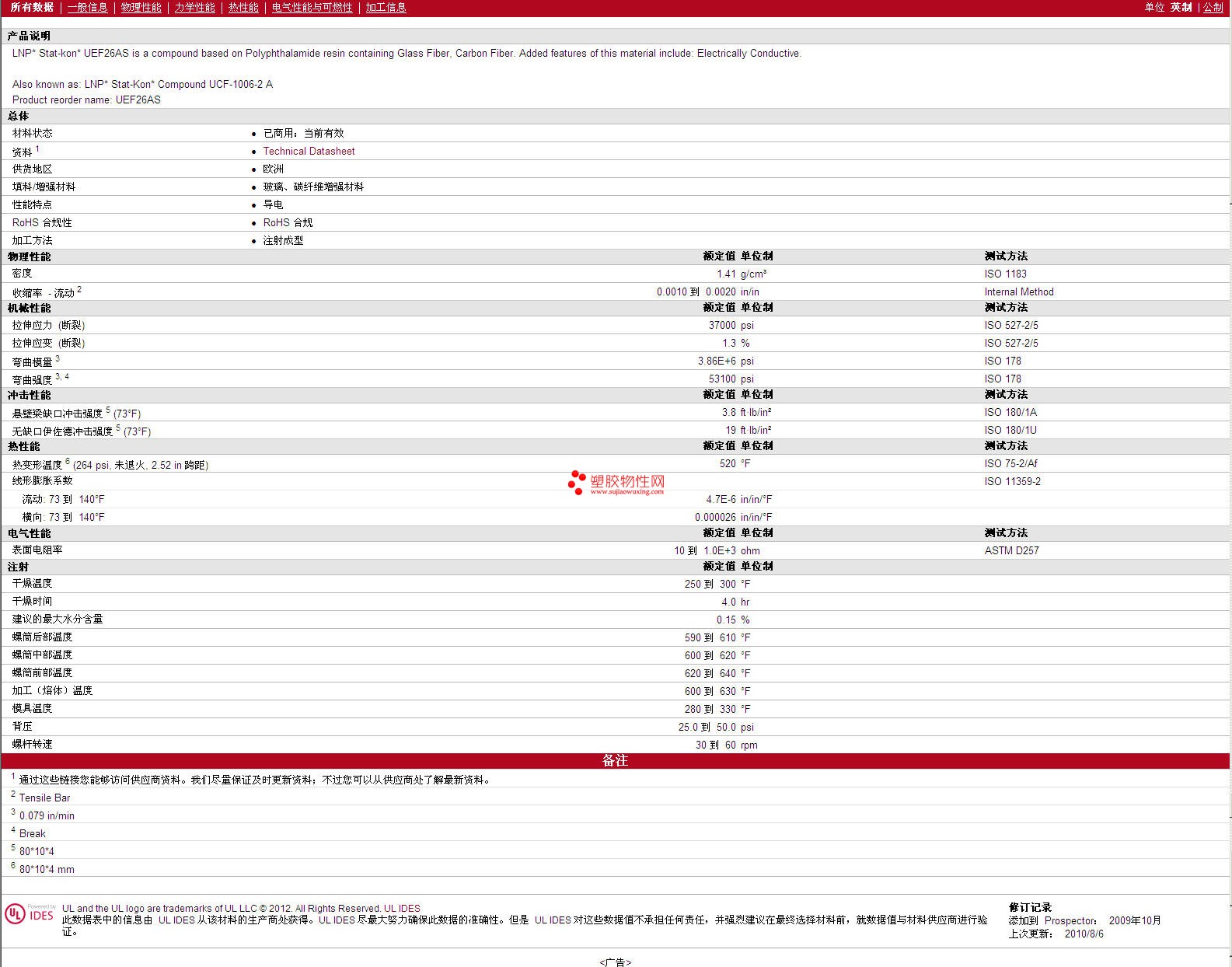Click the tensile stress value 37000

[722, 325]
